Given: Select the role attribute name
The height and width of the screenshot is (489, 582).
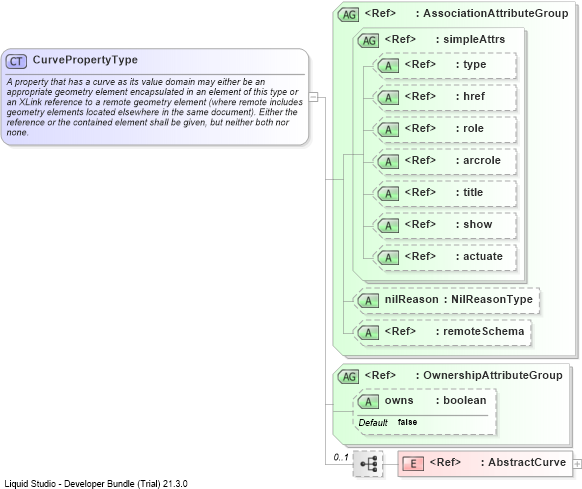Looking at the screenshot, I should [x=473, y=128].
